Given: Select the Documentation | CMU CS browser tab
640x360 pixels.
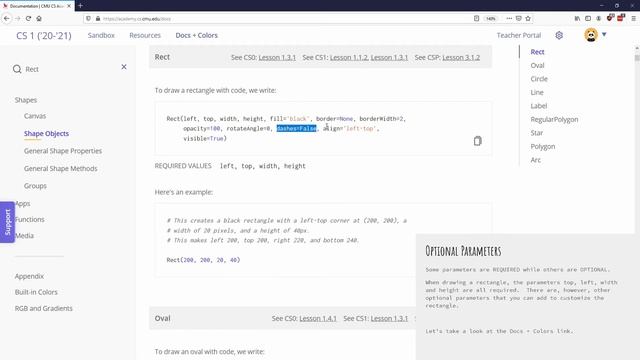Looking at the screenshot, I should point(37,6).
